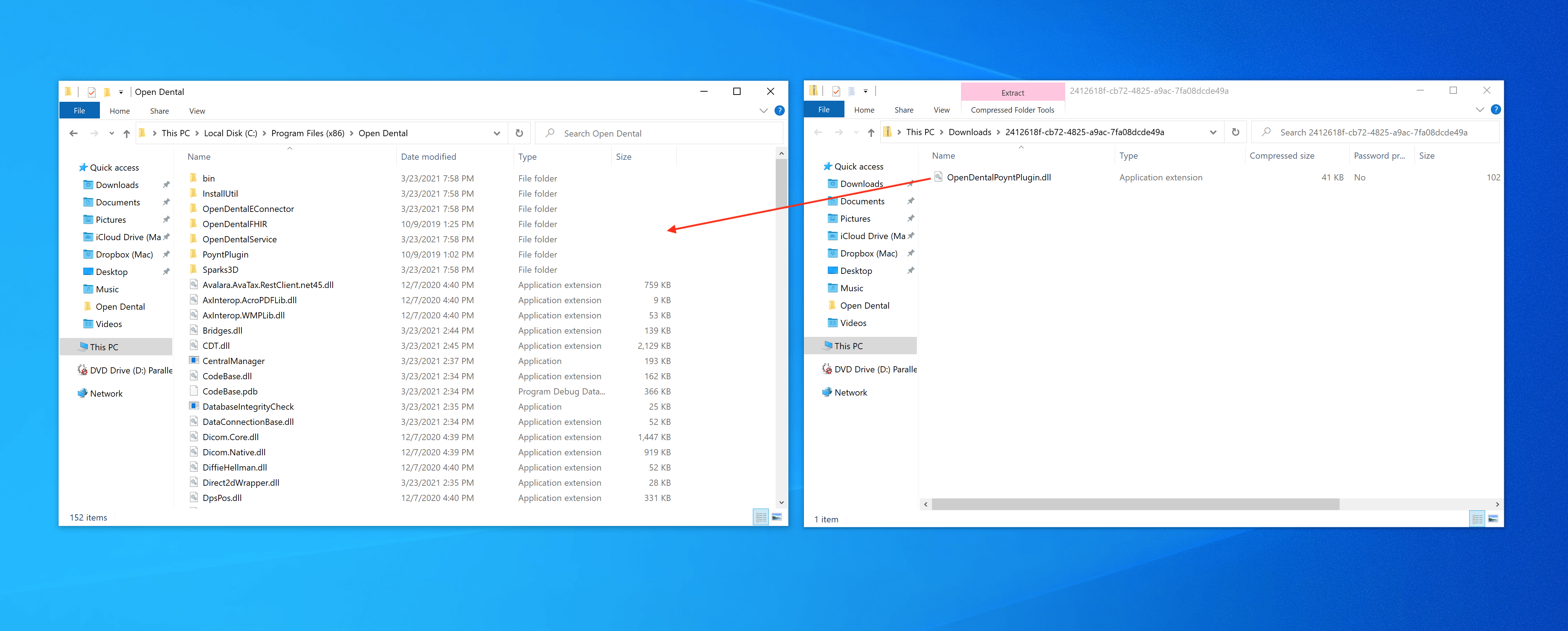The image size is (1568, 631).
Task: Click This PC breadcrumb in zip window
Action: coord(920,132)
